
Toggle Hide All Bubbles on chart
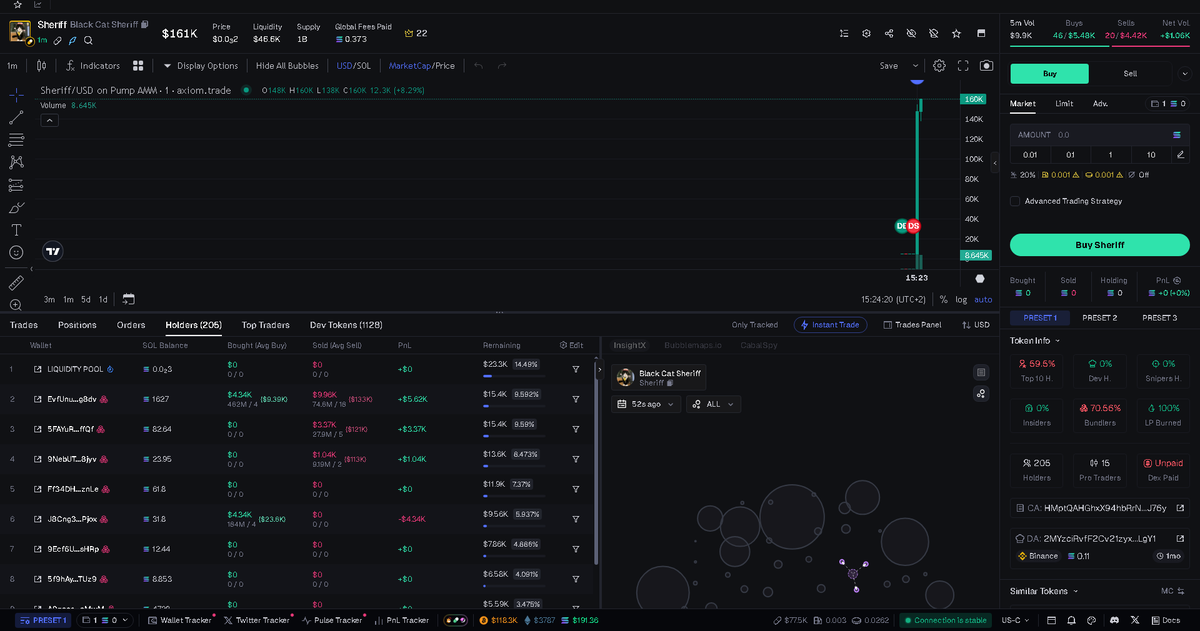287,66
